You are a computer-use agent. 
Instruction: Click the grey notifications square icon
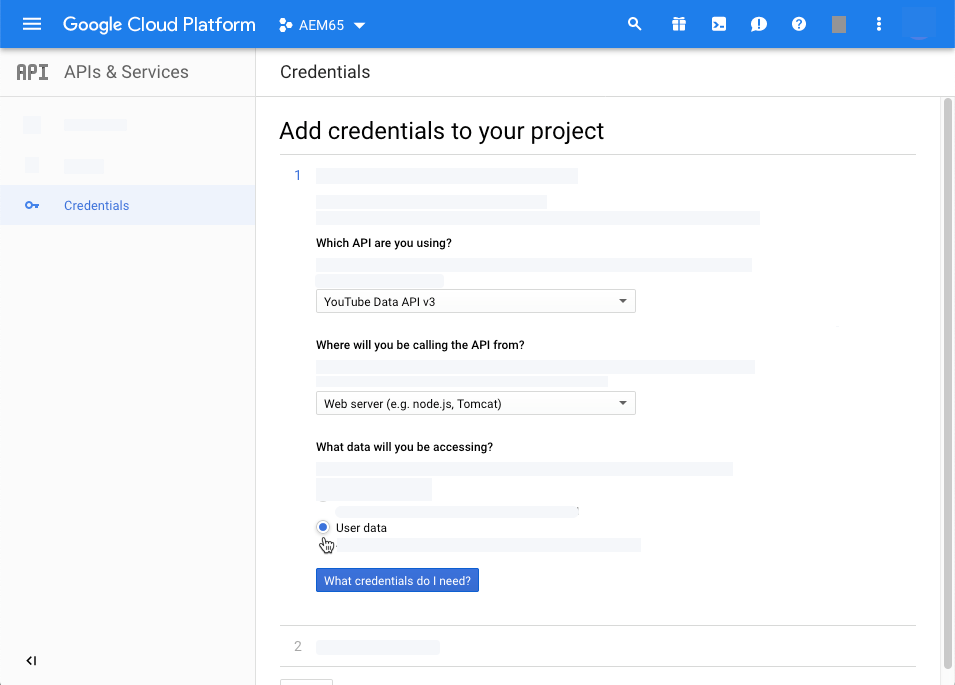pyautogui.click(x=839, y=24)
